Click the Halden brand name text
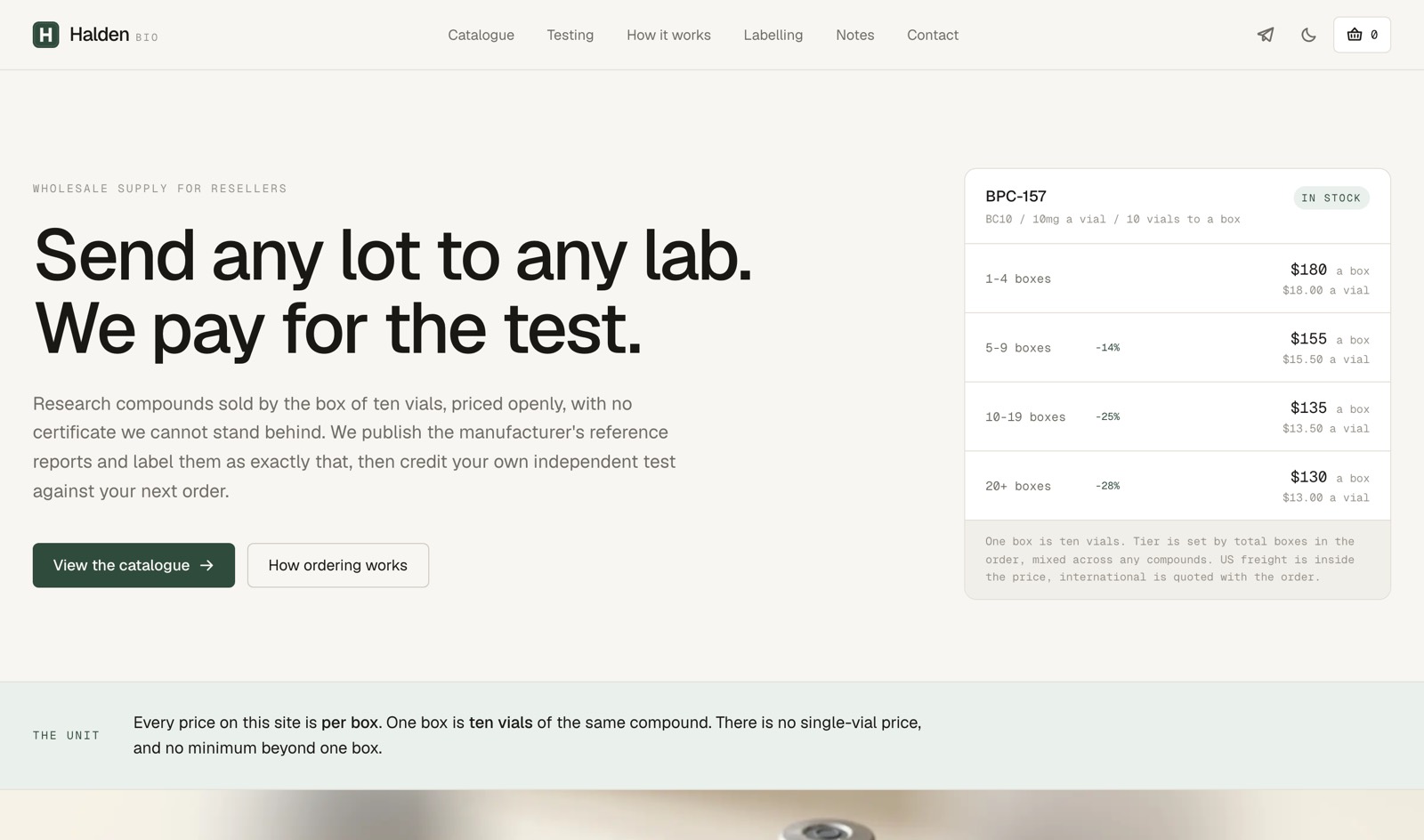Screen dimensions: 1424x840 pyautogui.click(x=99, y=35)
